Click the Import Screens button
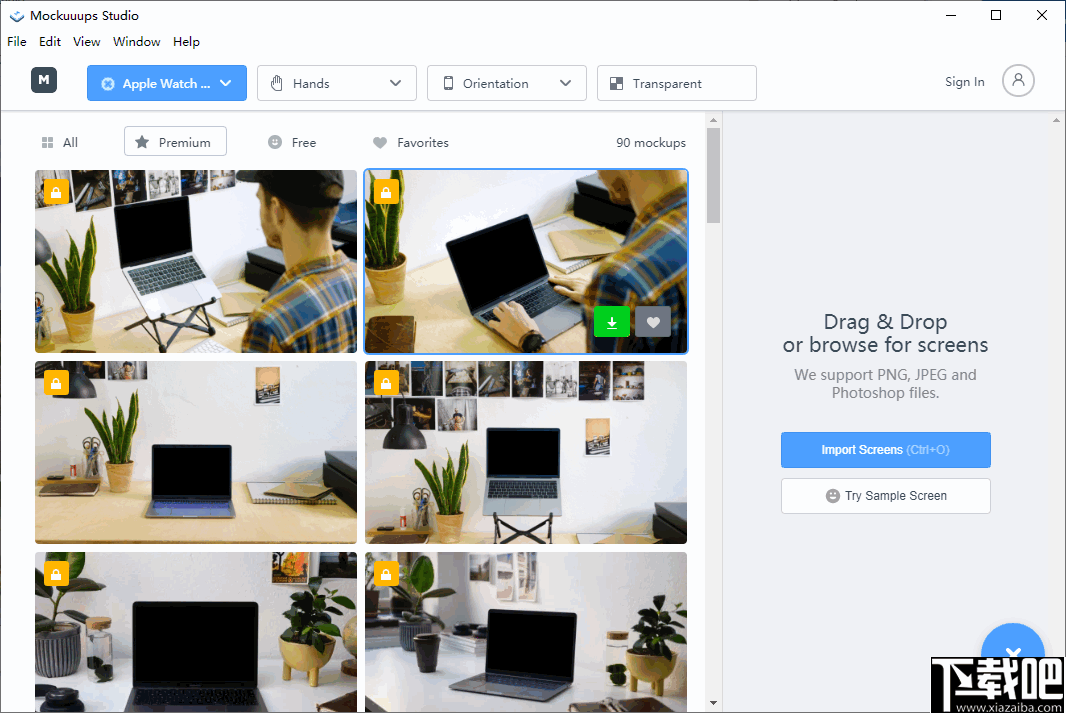 point(885,450)
